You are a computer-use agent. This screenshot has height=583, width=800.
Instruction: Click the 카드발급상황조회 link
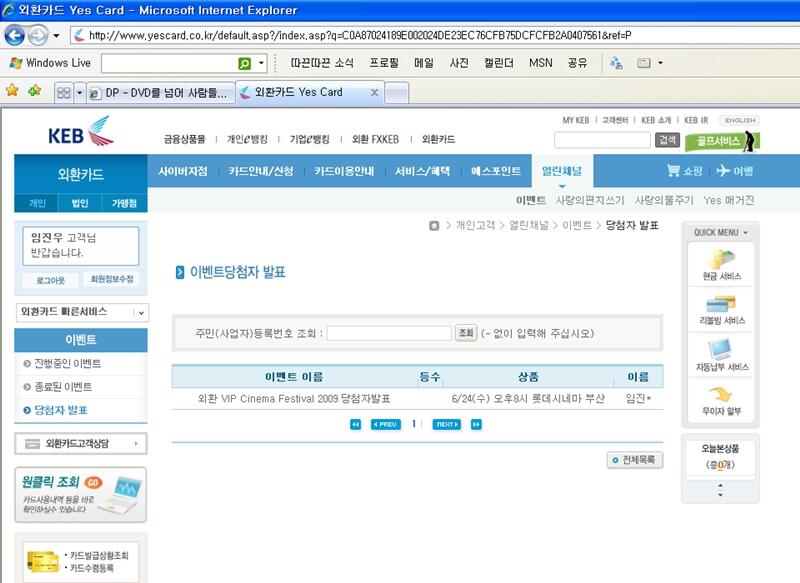pos(97,555)
